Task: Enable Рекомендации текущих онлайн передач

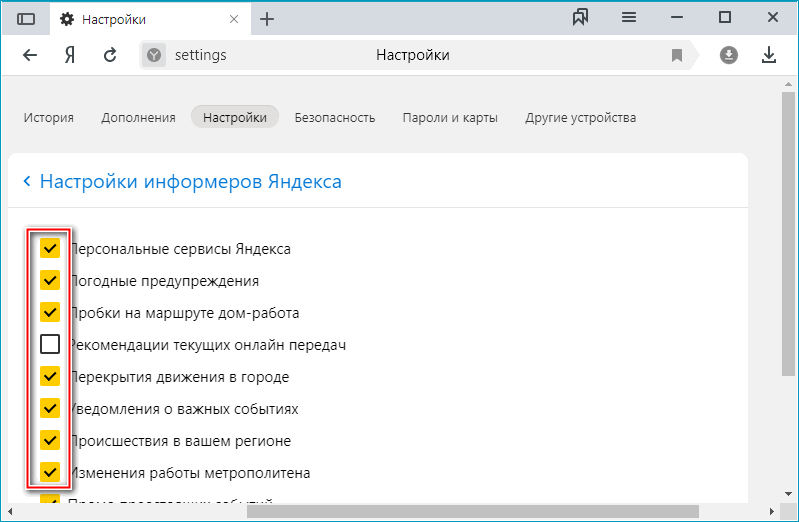Action: [50, 344]
